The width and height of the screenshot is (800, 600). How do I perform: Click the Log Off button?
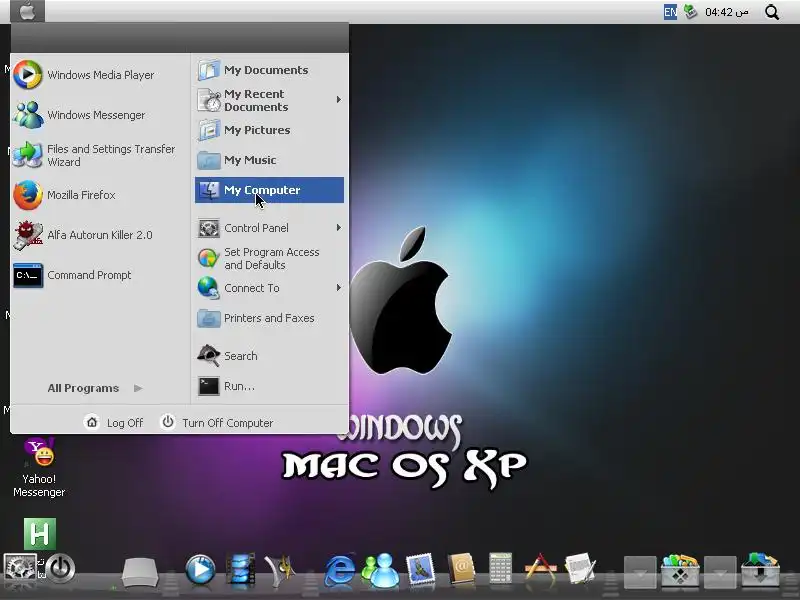[114, 422]
